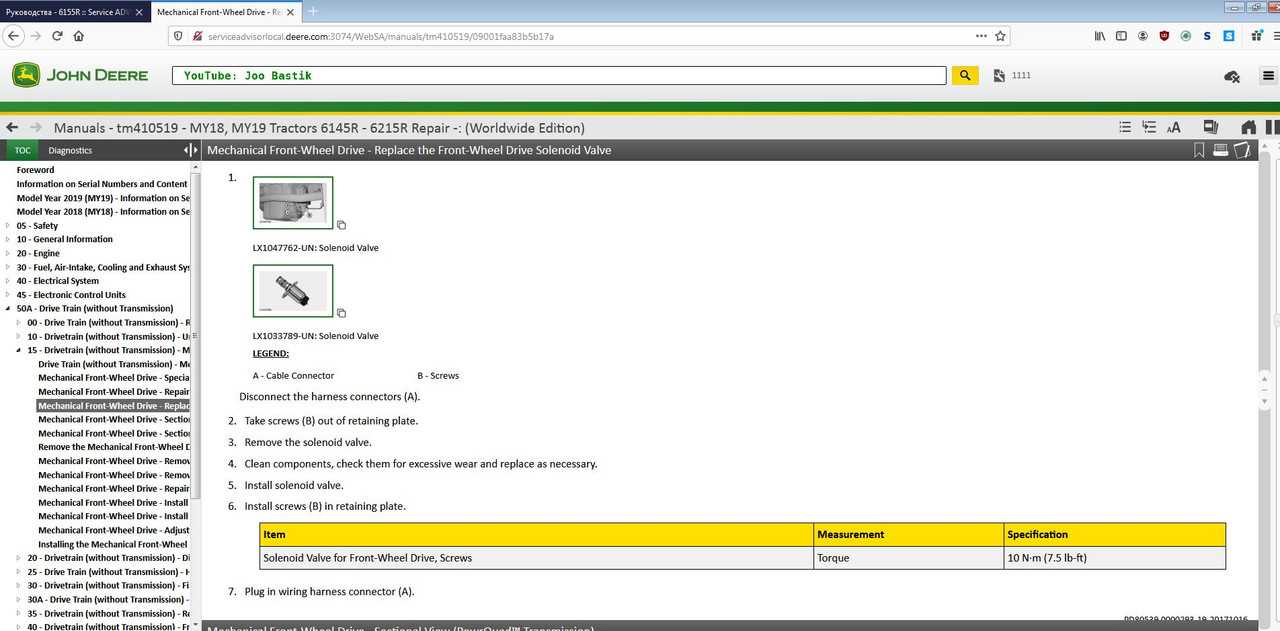Switch to the Руководства browser tab
The image size is (1280, 631).
click(x=74, y=12)
